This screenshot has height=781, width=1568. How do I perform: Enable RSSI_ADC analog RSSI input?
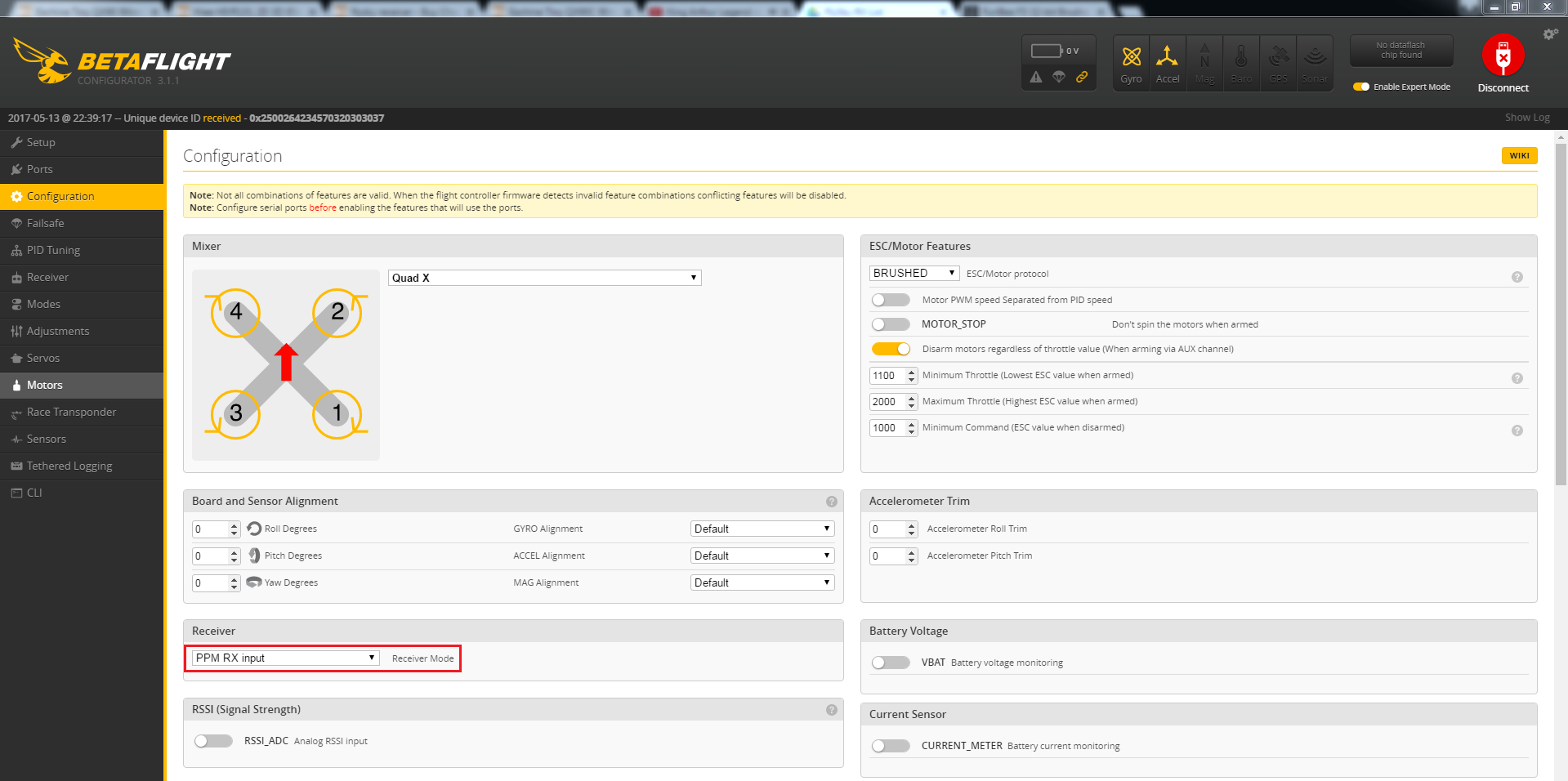(213, 741)
